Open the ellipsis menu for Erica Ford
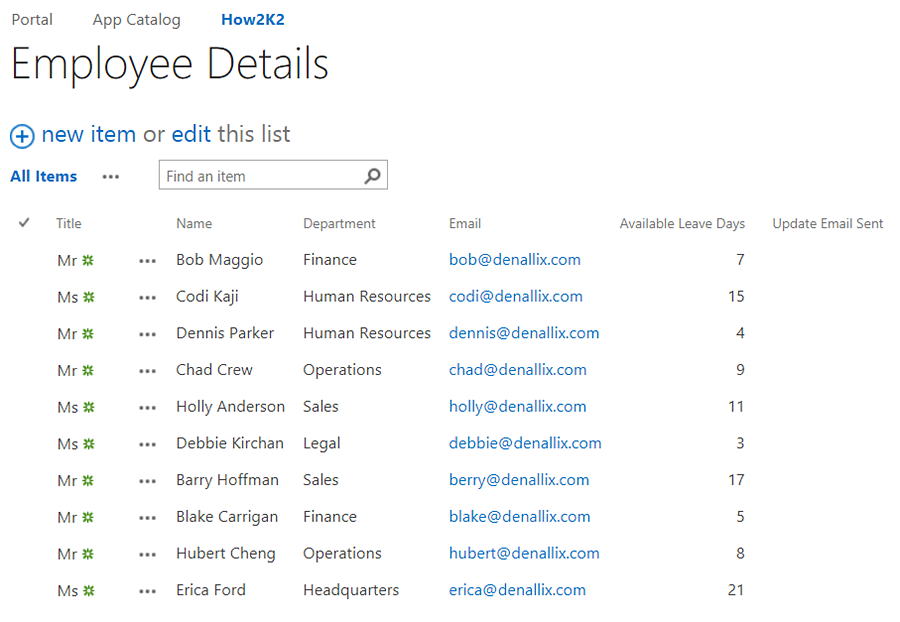The image size is (900, 622). point(148,592)
